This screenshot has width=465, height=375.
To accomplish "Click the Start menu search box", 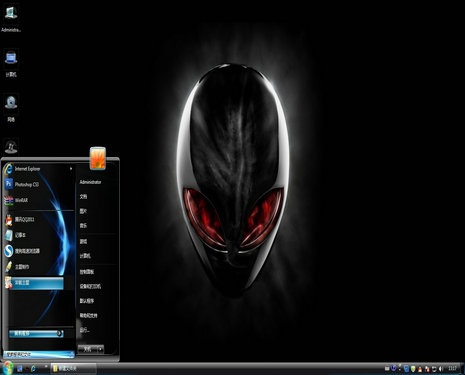I will pos(39,354).
